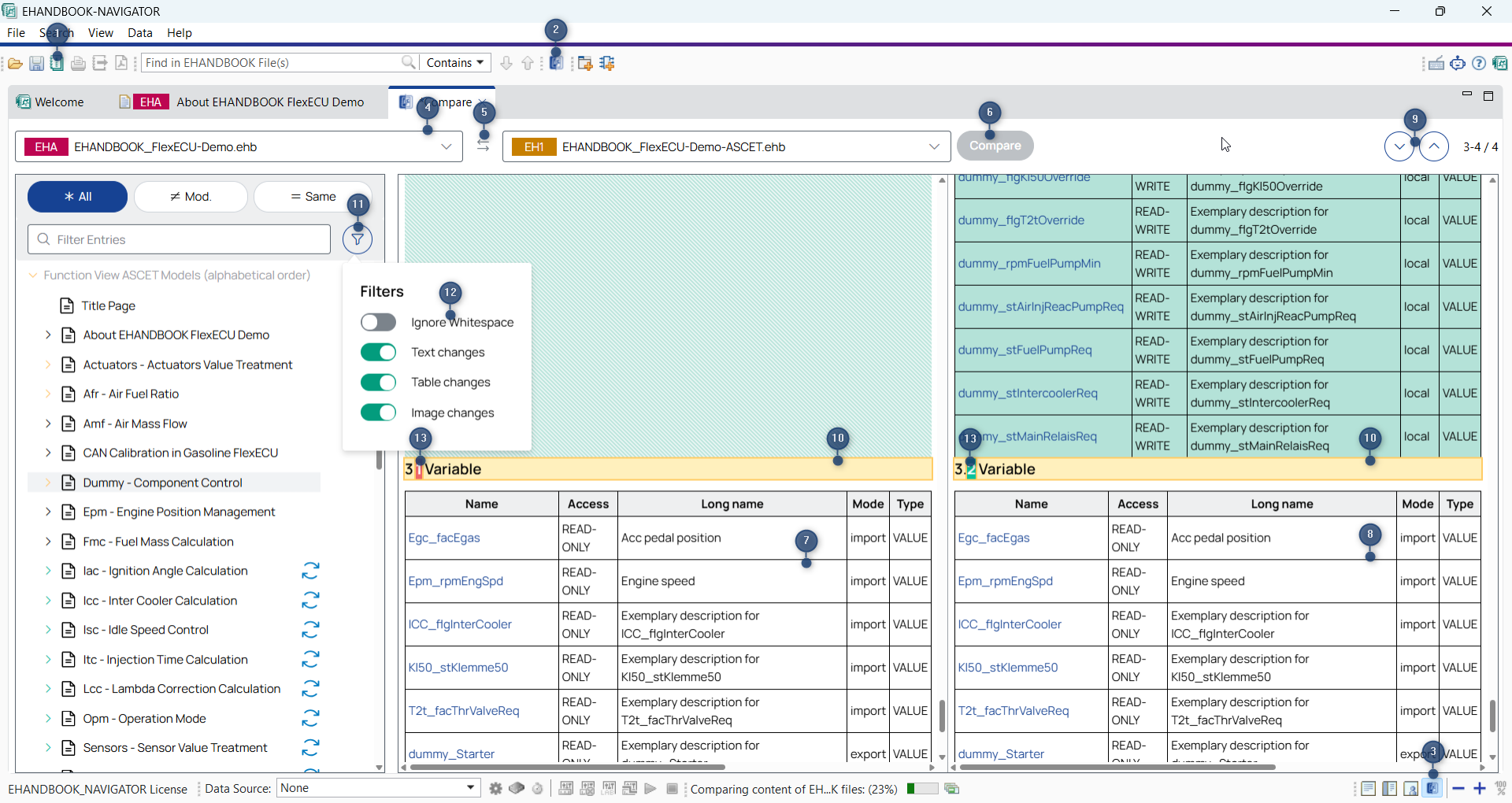
Task: Switch off Image changes filter
Action: pos(378,413)
